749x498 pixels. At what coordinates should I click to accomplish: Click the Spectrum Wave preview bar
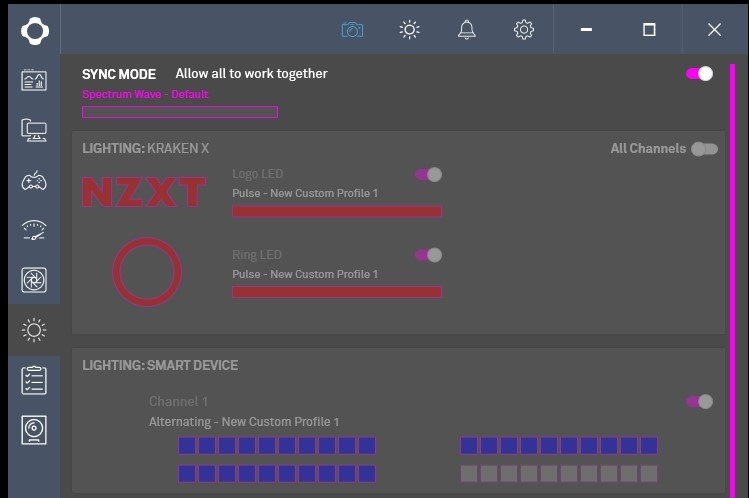pos(180,112)
